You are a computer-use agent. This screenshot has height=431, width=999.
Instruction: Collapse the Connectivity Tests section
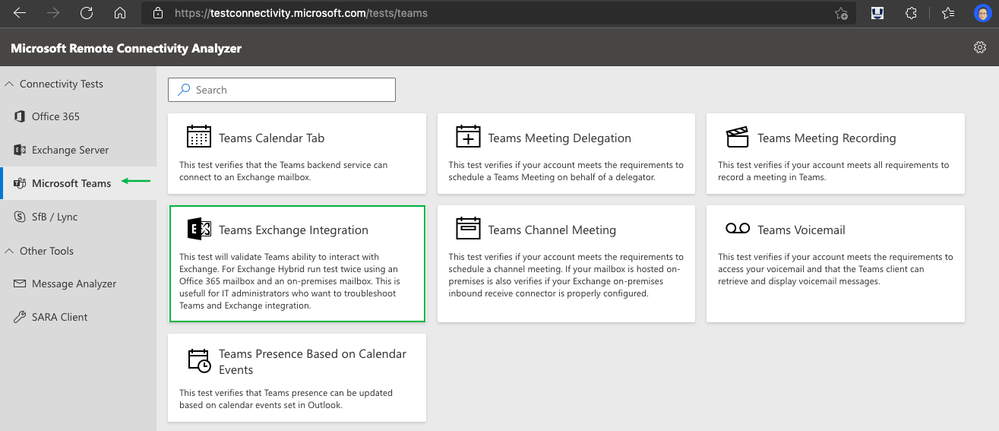pyautogui.click(x=9, y=84)
